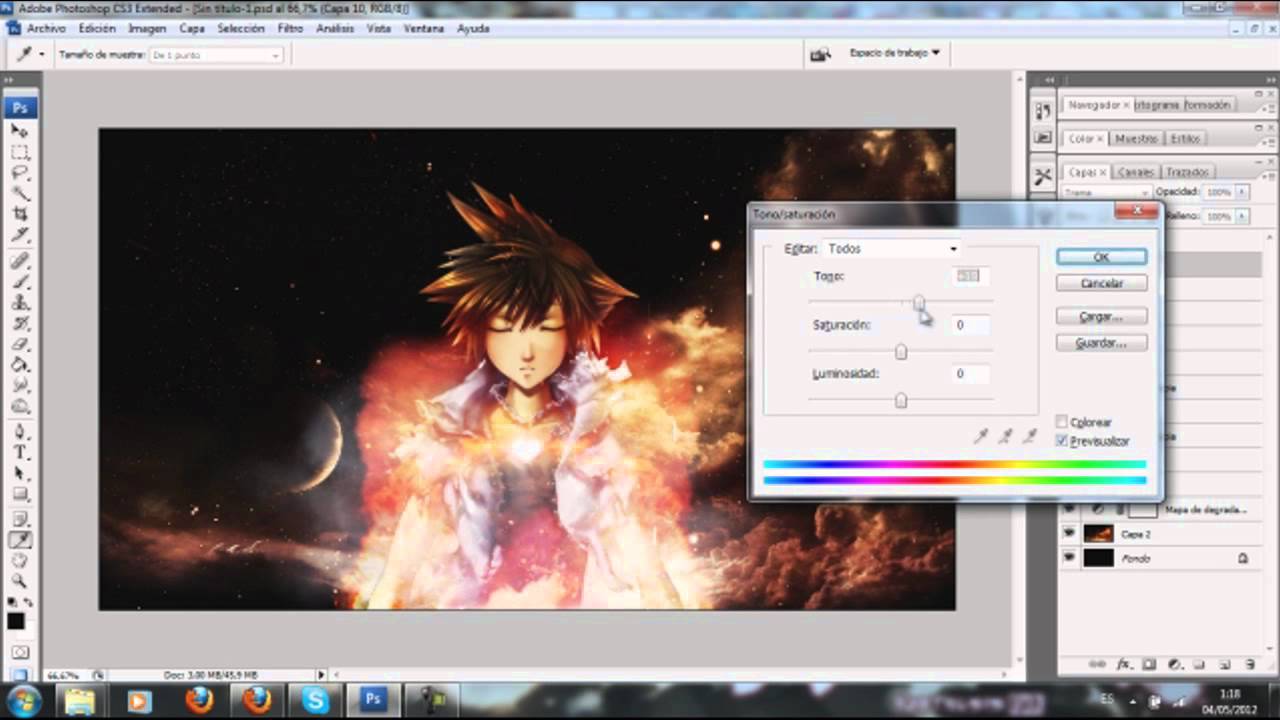Click the Tono slider handle
Viewport: 1280px width, 720px height.
(918, 302)
